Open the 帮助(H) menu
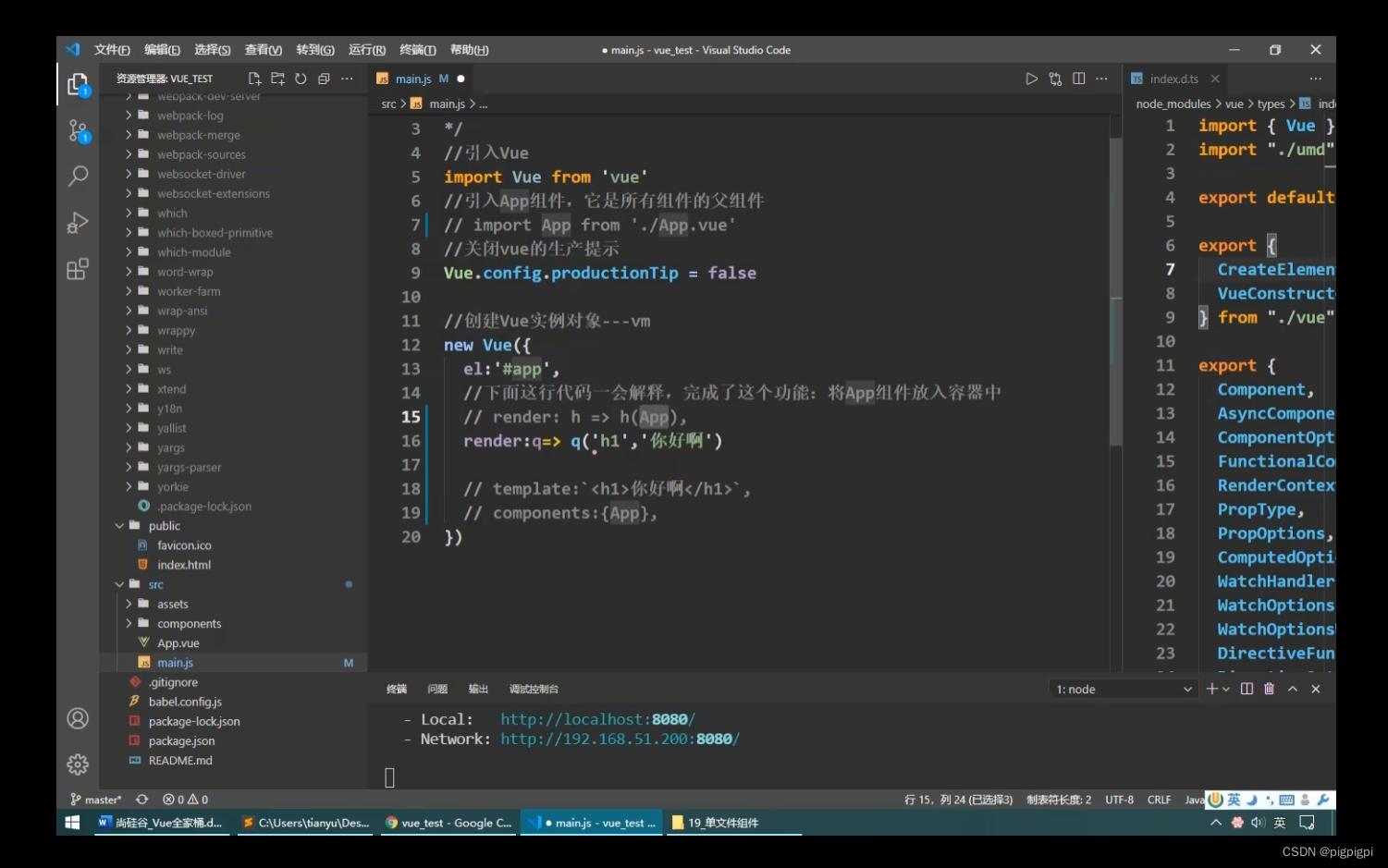 tap(470, 50)
